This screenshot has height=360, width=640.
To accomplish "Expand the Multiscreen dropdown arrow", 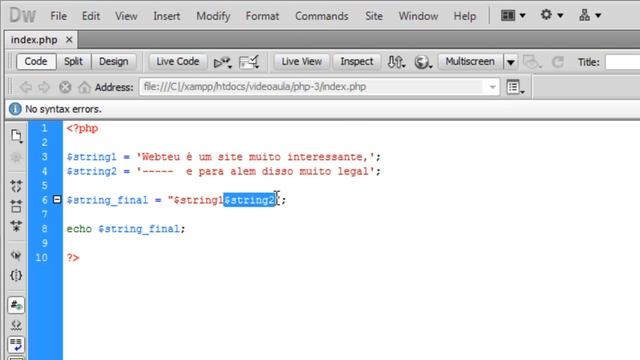I will tap(511, 62).
